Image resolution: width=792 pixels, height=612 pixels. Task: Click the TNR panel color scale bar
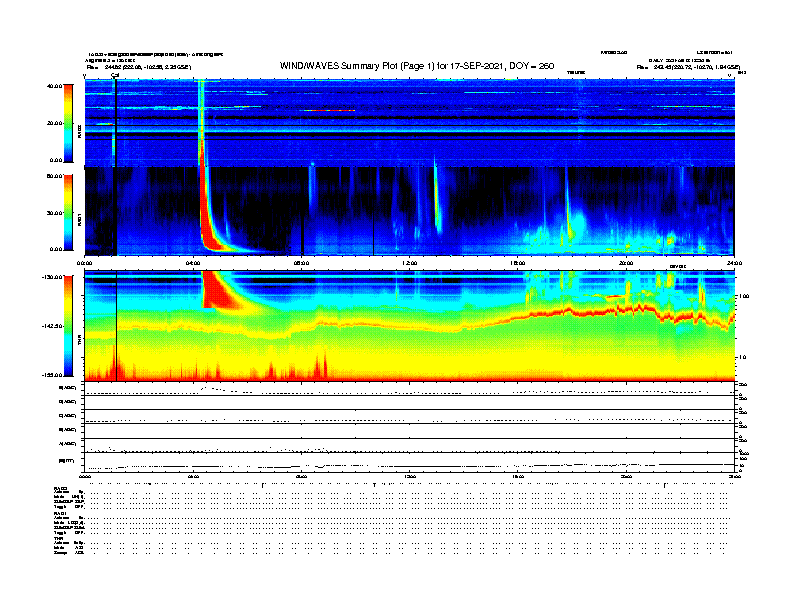point(68,326)
